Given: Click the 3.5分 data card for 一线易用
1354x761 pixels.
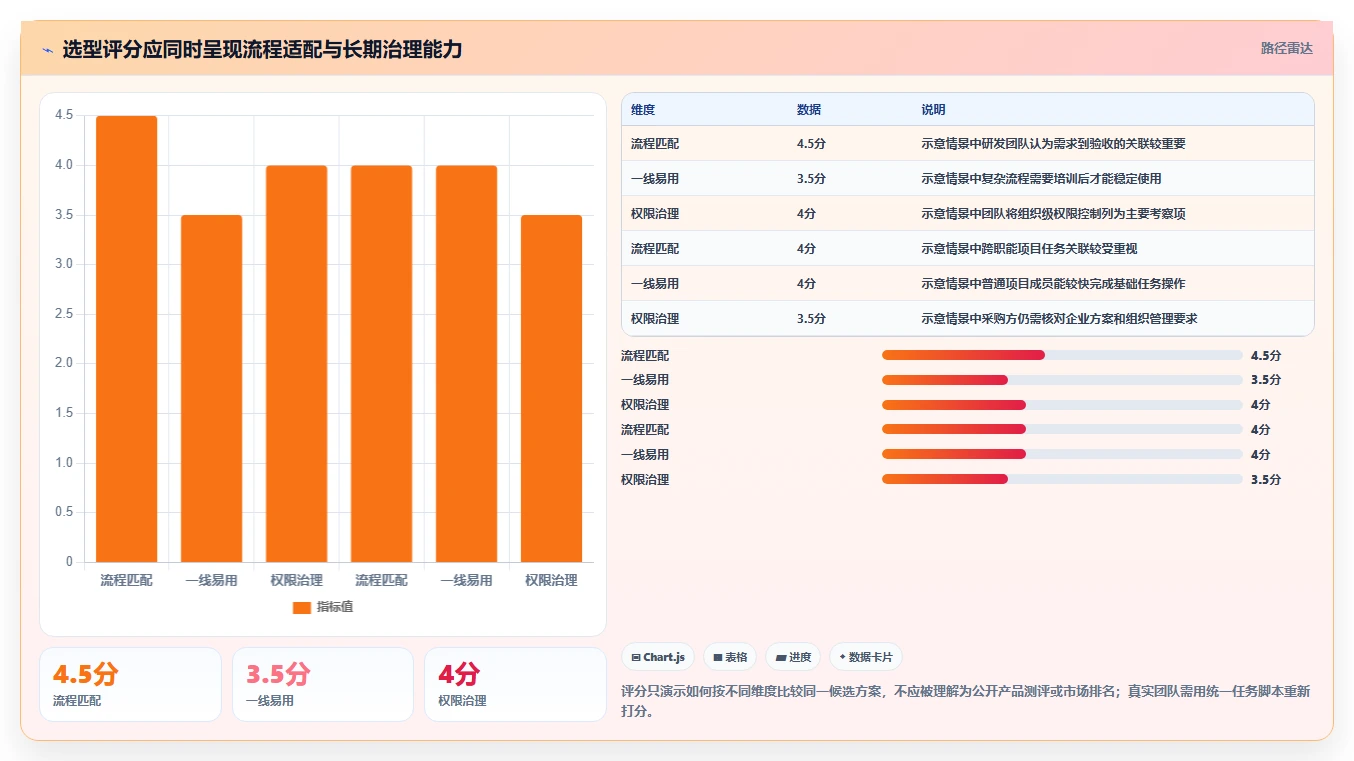Looking at the screenshot, I should point(323,684).
